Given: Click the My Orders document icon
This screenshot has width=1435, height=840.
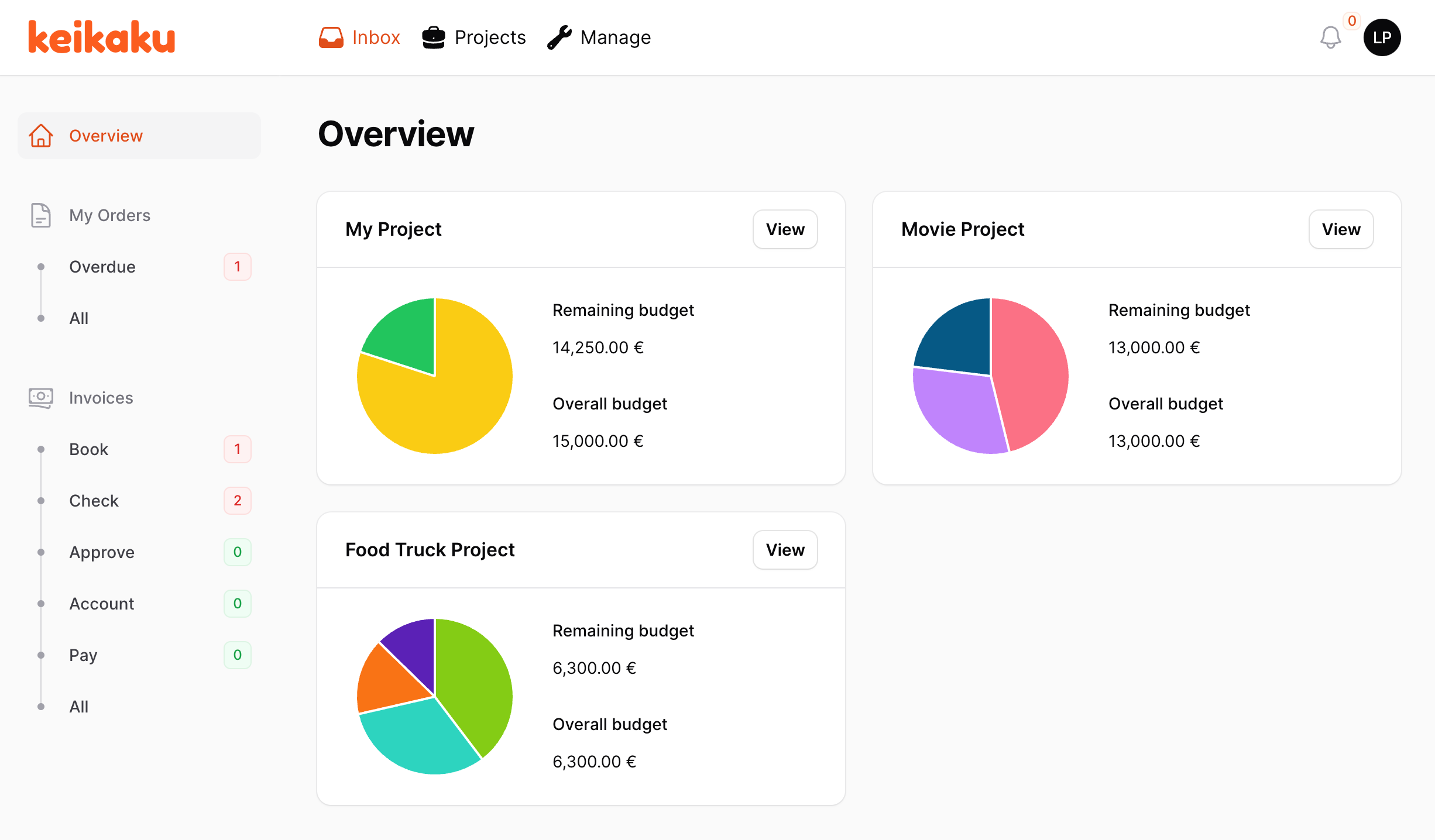Looking at the screenshot, I should click(x=41, y=215).
